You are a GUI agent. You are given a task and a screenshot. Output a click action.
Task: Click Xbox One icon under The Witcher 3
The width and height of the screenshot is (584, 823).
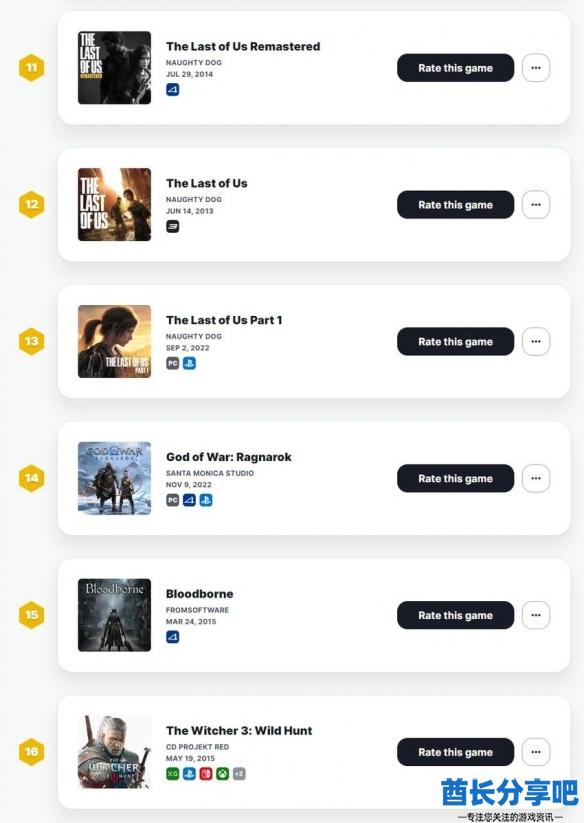222,774
